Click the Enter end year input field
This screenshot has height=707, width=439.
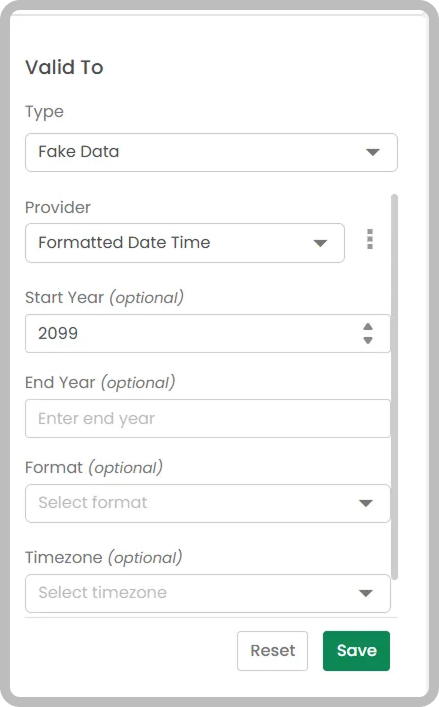(208, 418)
